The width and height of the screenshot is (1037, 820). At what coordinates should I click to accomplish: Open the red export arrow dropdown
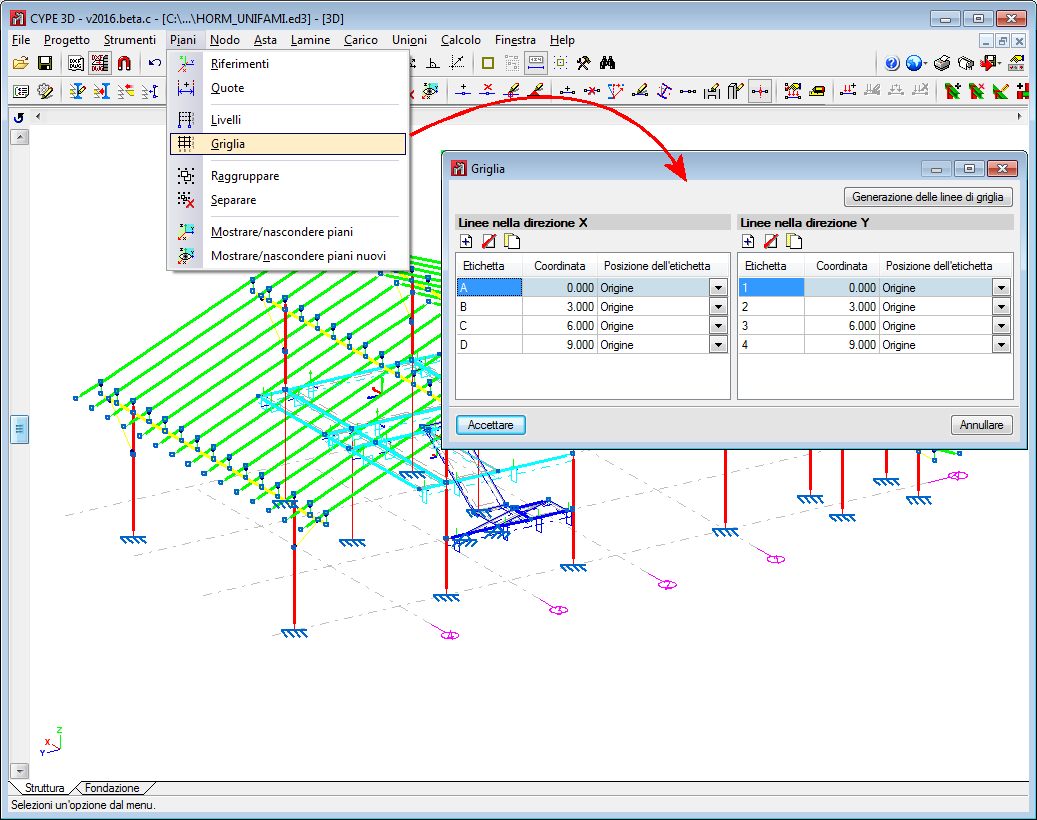(x=990, y=63)
